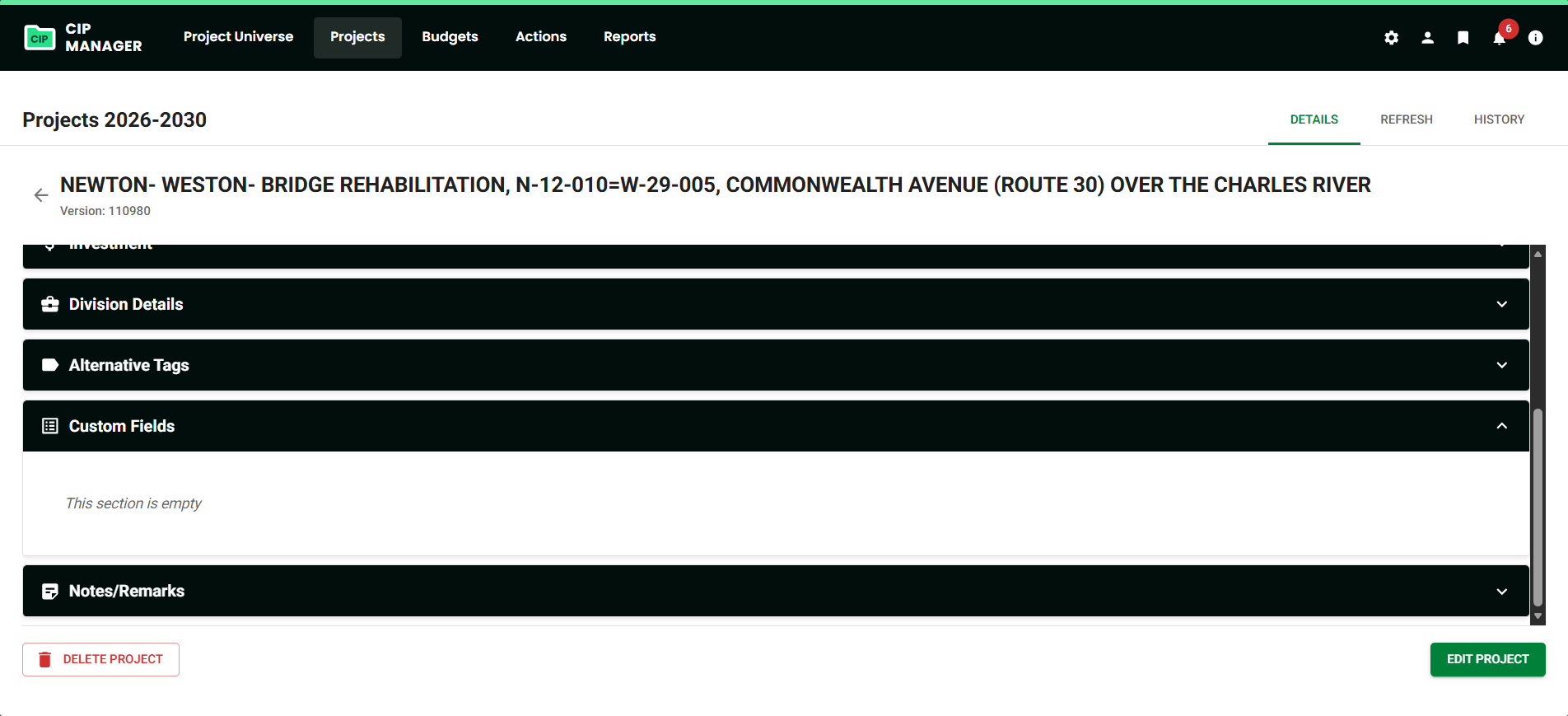The width and height of the screenshot is (1568, 716).
Task: Expand the Notes/Remarks section chevron
Action: pos(1501,592)
